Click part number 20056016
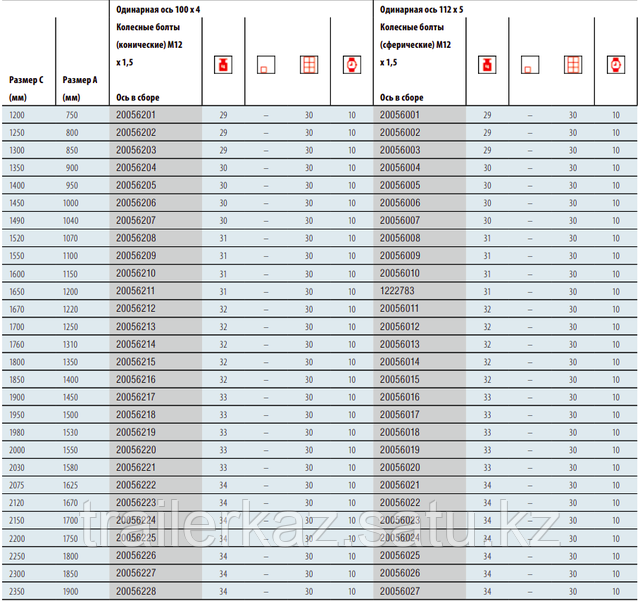Viewport: 640px width, 601px height. (x=400, y=397)
